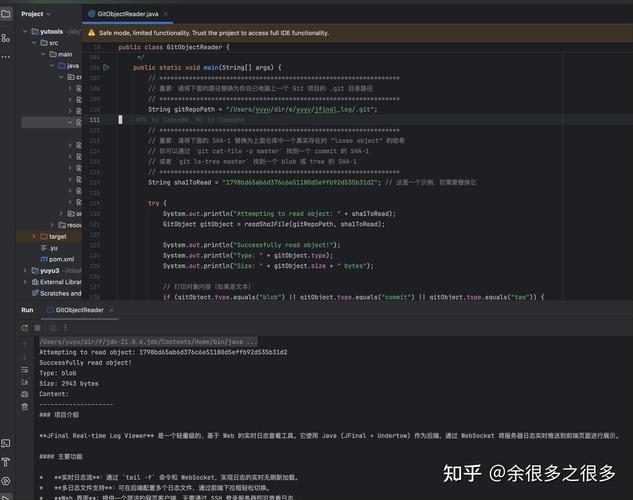This screenshot has width=633, height=500.
Task: Expand External Libraries node
Action: [x=25, y=282]
